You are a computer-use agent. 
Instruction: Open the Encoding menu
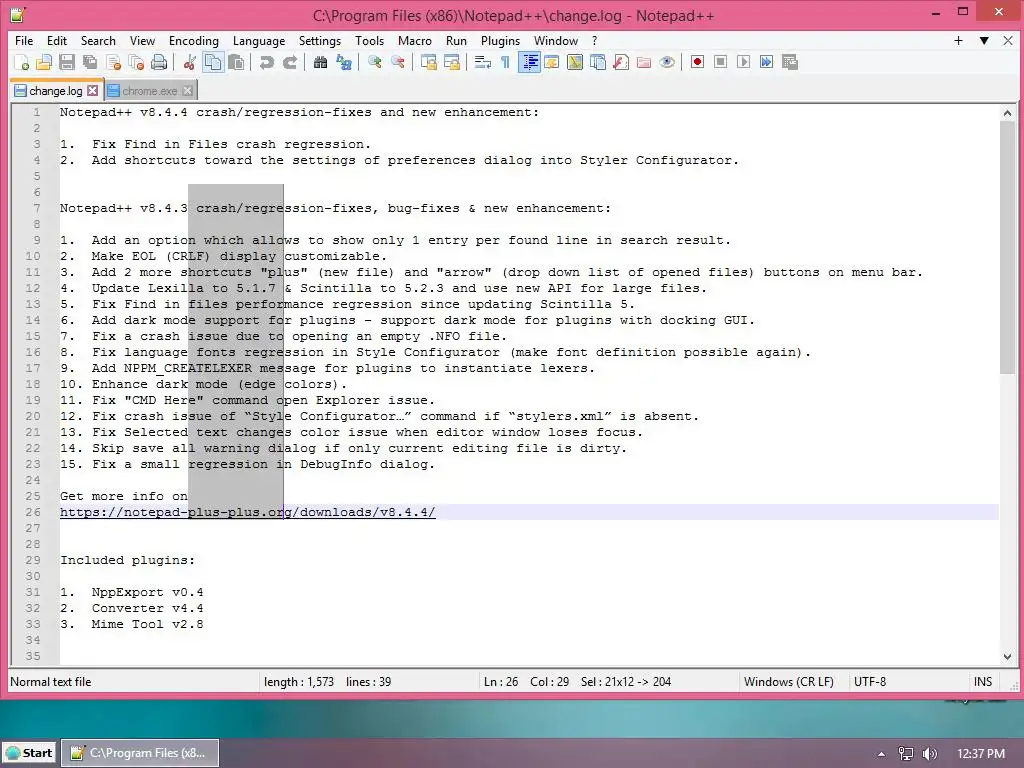194,40
